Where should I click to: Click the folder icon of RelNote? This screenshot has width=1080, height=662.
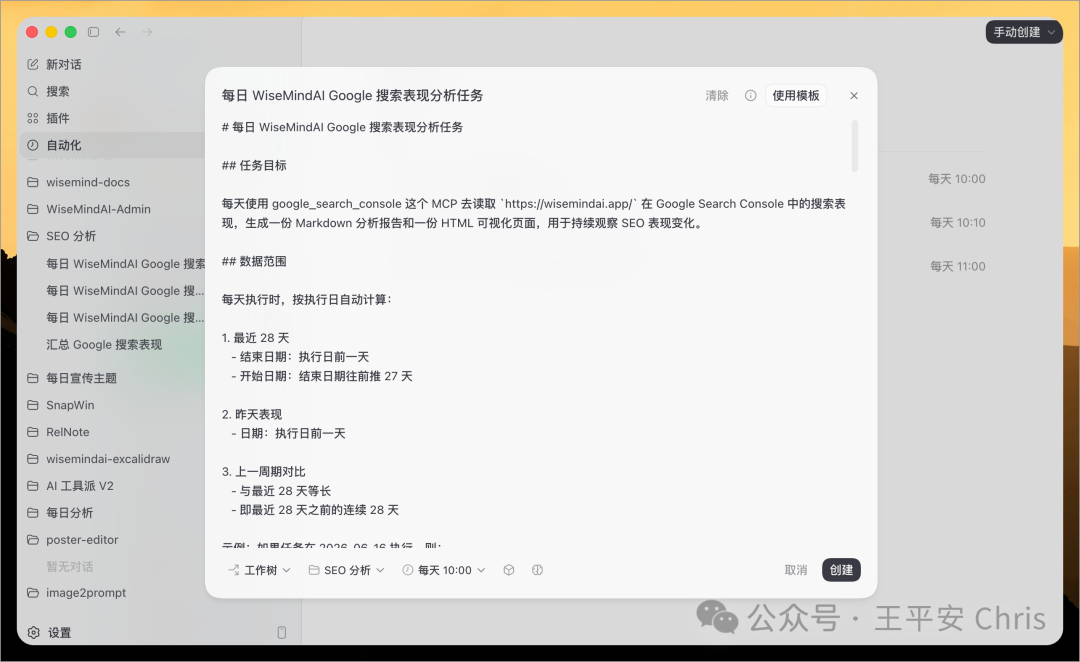[32, 432]
